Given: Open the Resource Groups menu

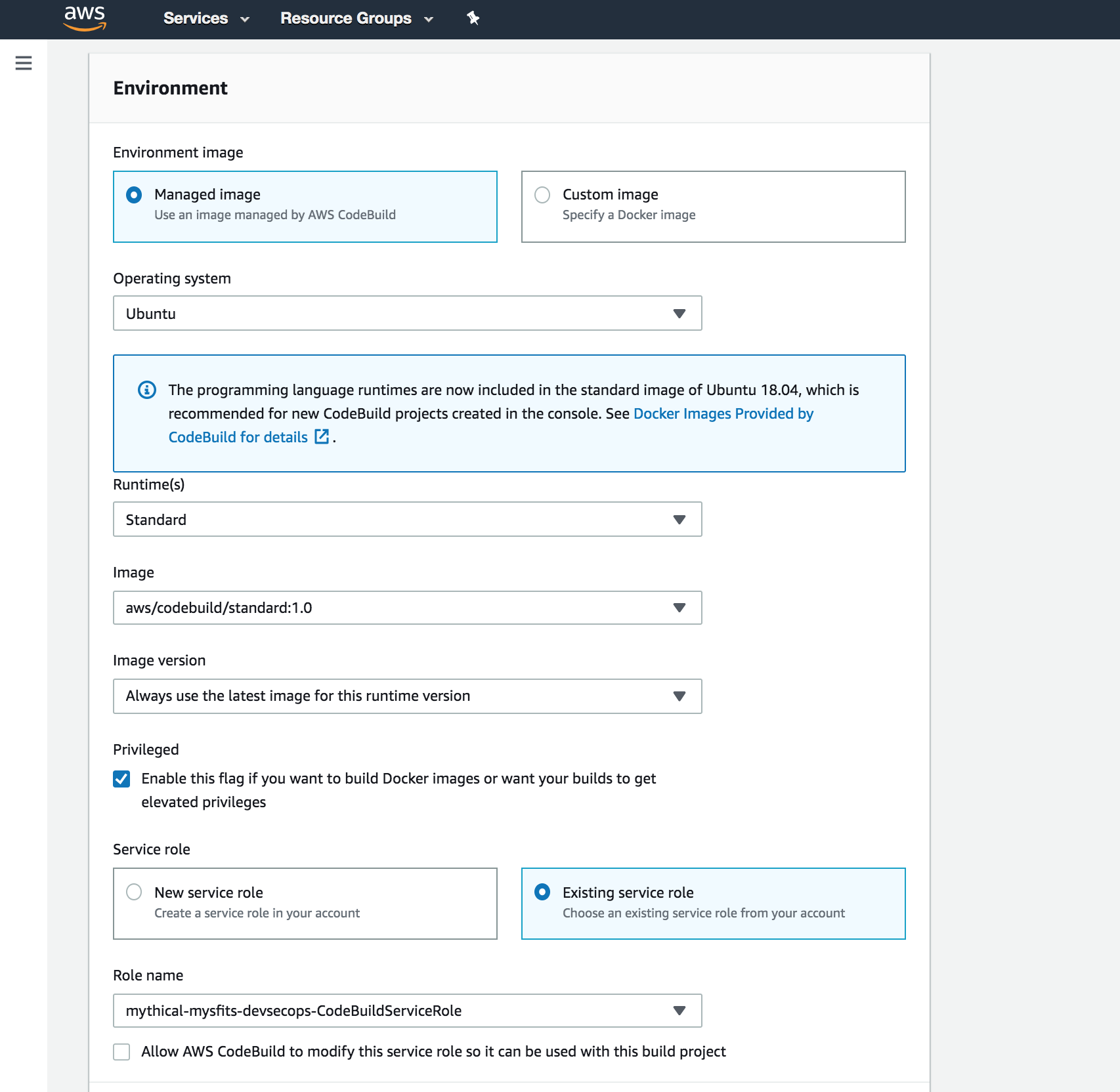Looking at the screenshot, I should [357, 18].
